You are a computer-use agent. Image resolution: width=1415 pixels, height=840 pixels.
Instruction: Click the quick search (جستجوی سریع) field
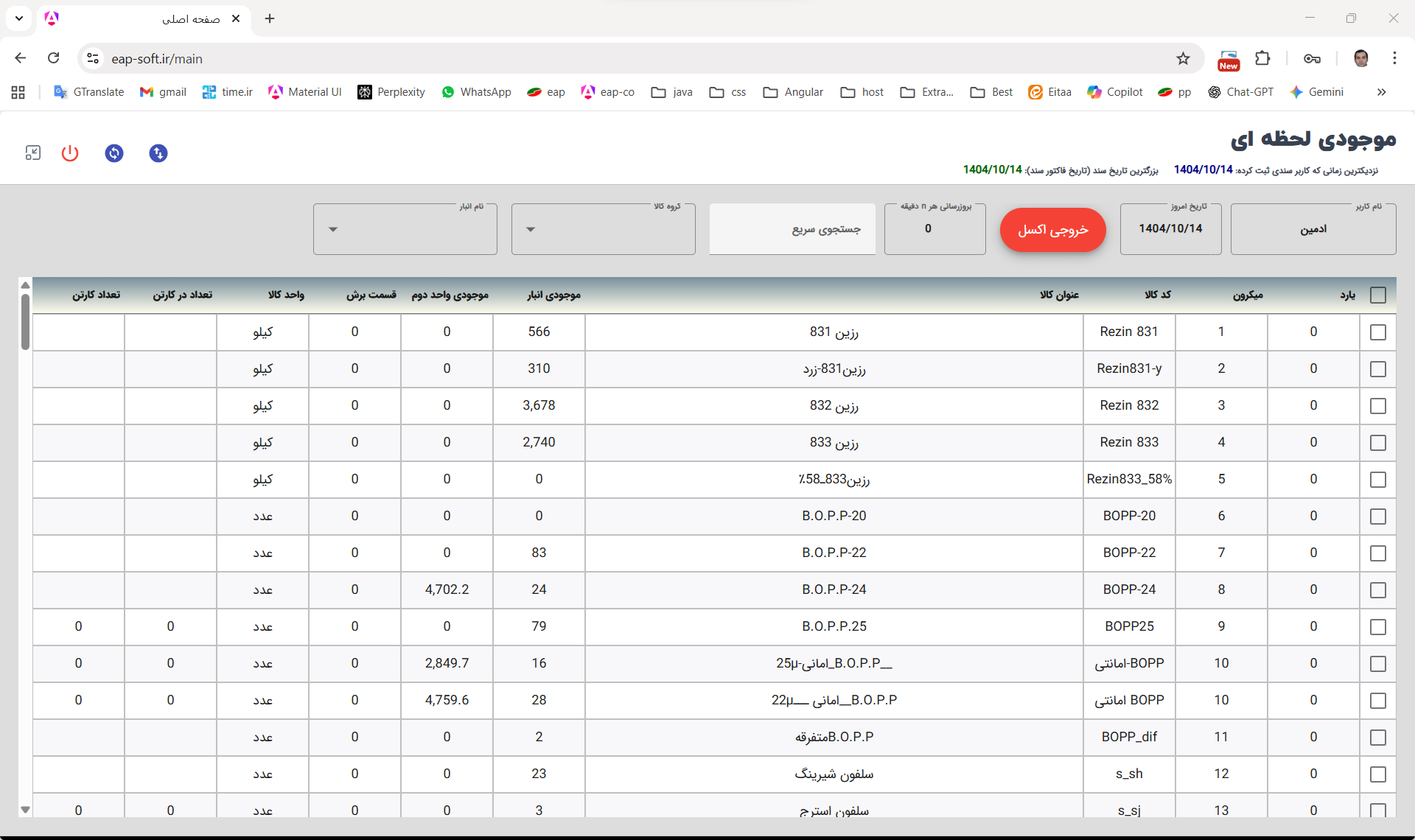[792, 230]
